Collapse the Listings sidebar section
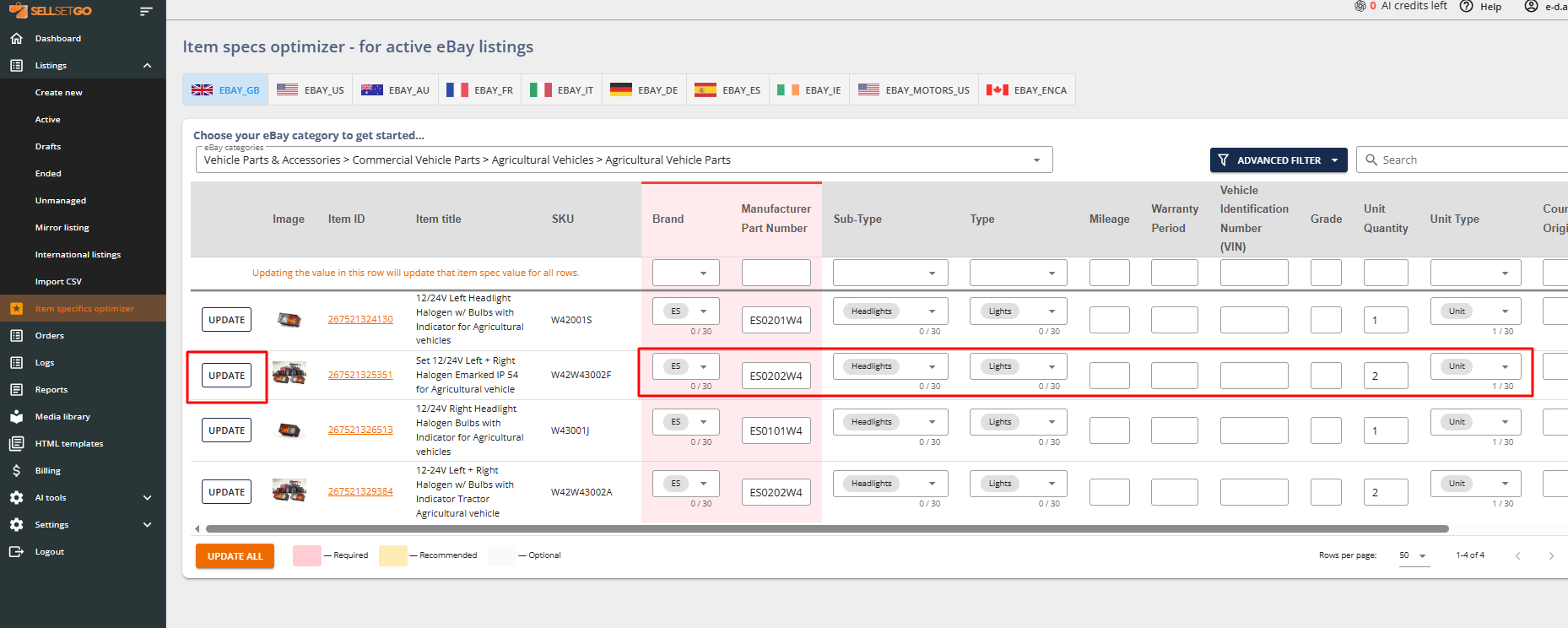This screenshot has height=628, width=1568. coord(148,66)
